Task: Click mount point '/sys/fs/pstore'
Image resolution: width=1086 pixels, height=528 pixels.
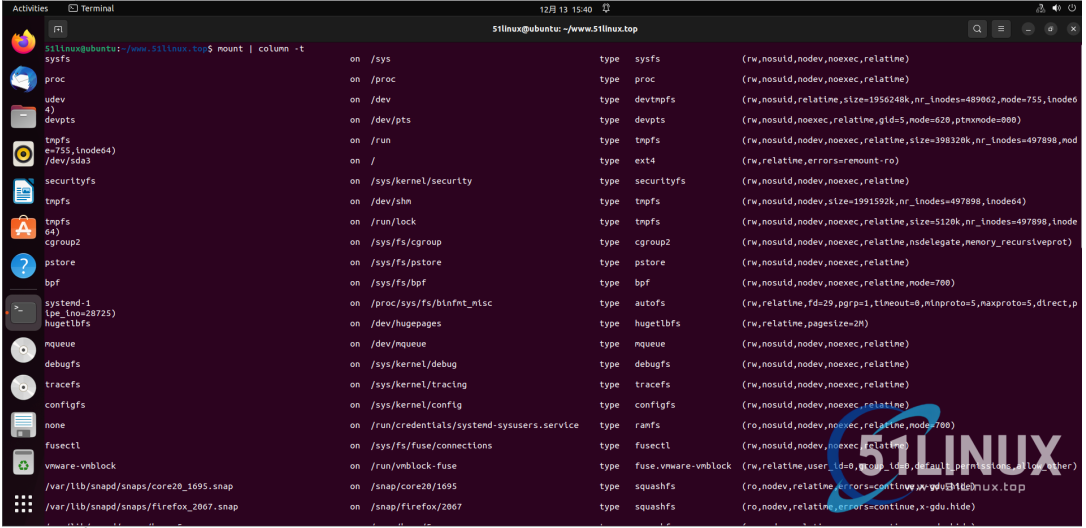Action: [x=406, y=263]
